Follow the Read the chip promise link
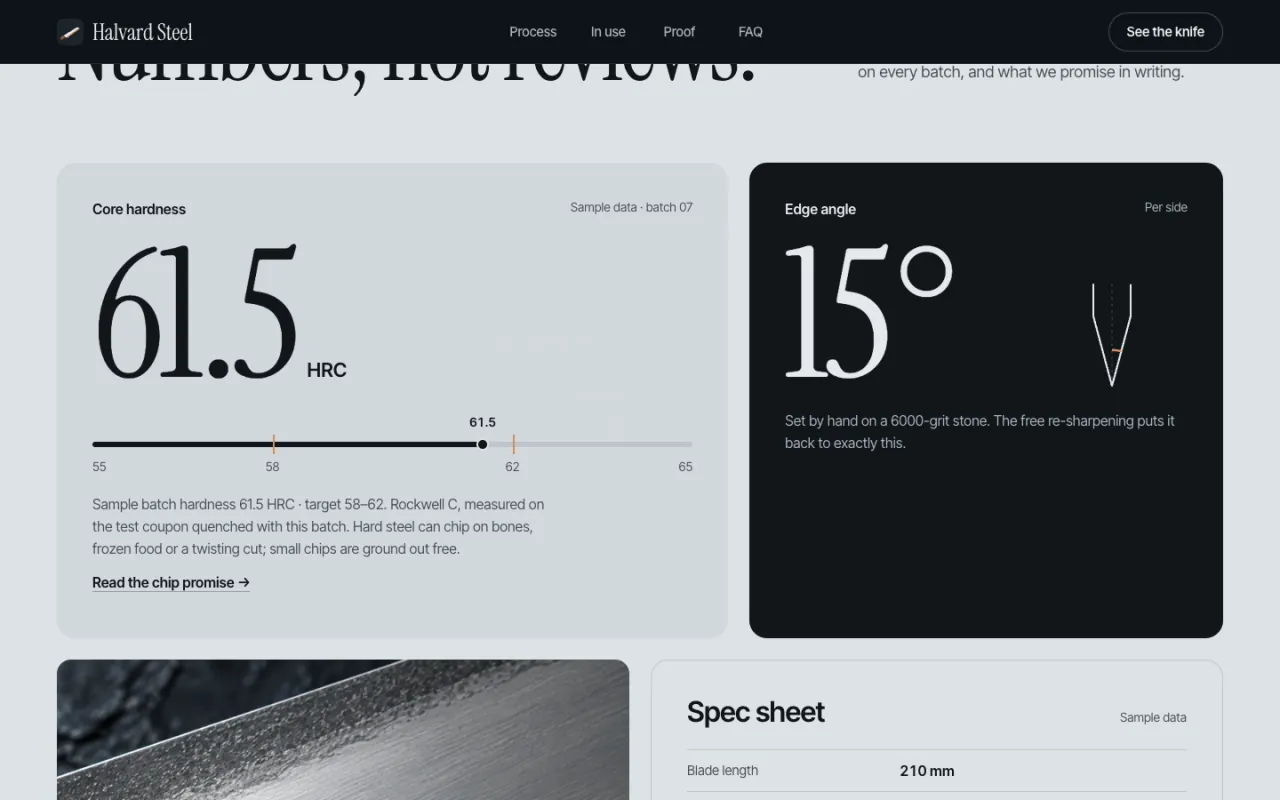Image resolution: width=1280 pixels, height=800 pixels. pyautogui.click(x=171, y=583)
